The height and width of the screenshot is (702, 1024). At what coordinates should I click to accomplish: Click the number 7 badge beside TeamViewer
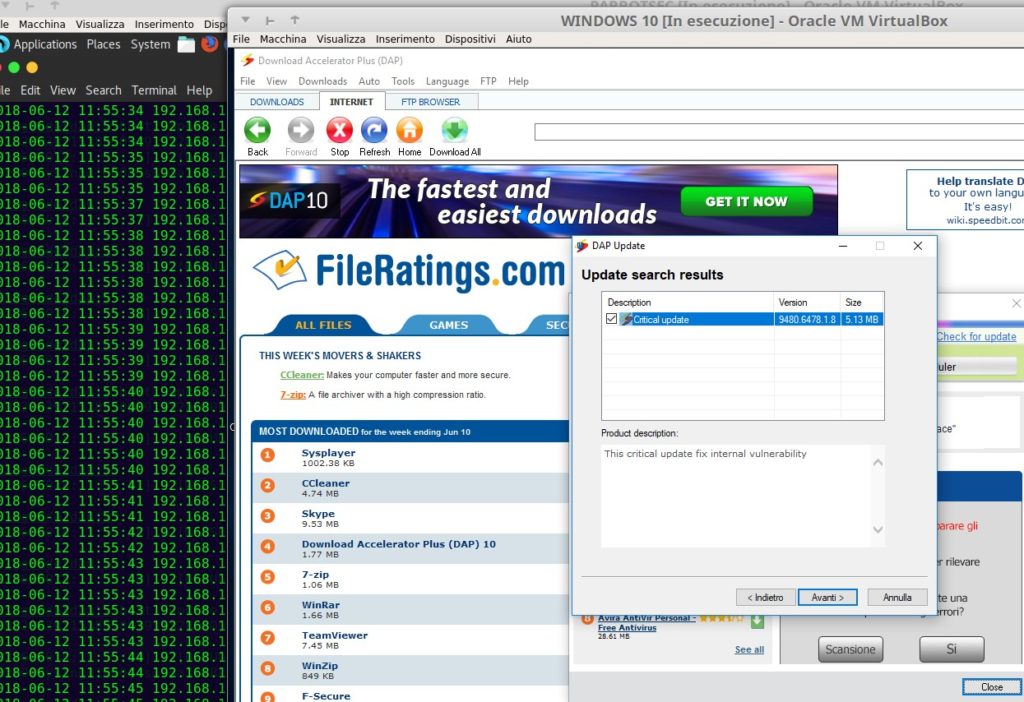click(x=268, y=638)
